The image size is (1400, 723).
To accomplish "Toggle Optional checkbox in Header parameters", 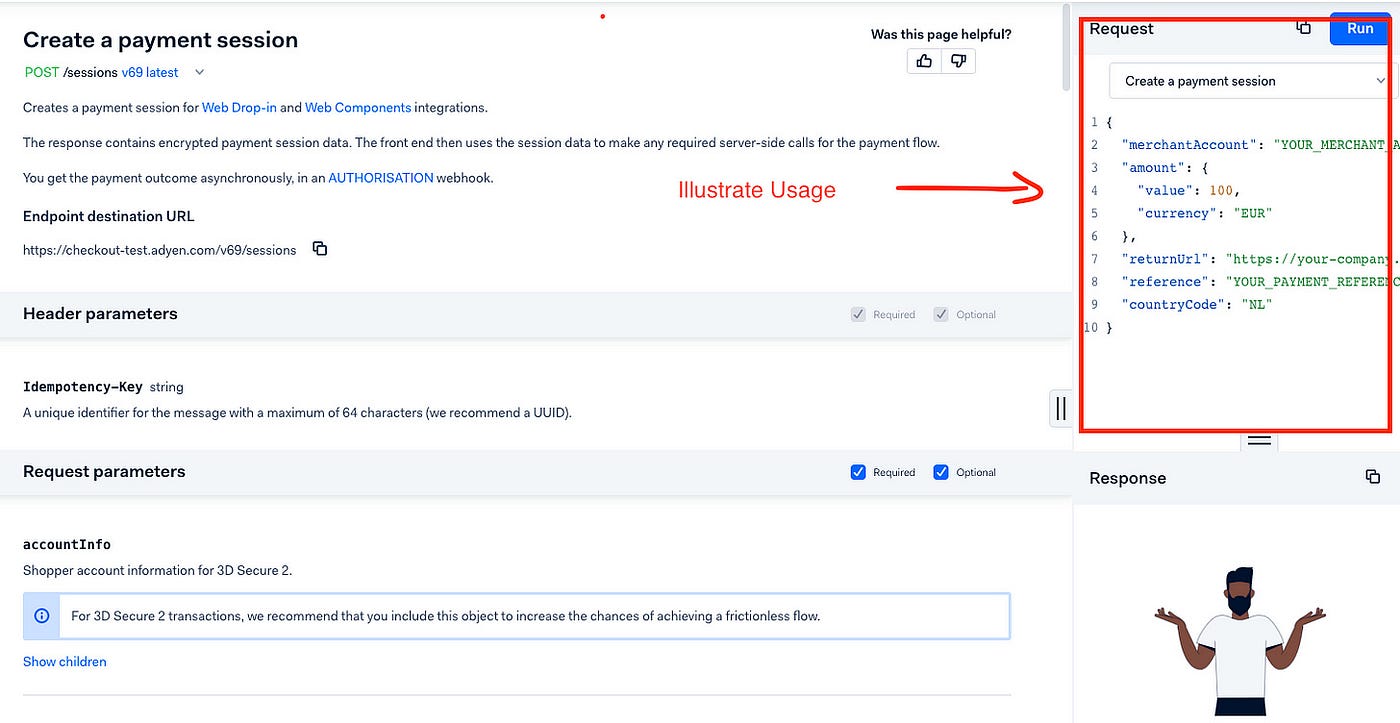I will (x=941, y=314).
